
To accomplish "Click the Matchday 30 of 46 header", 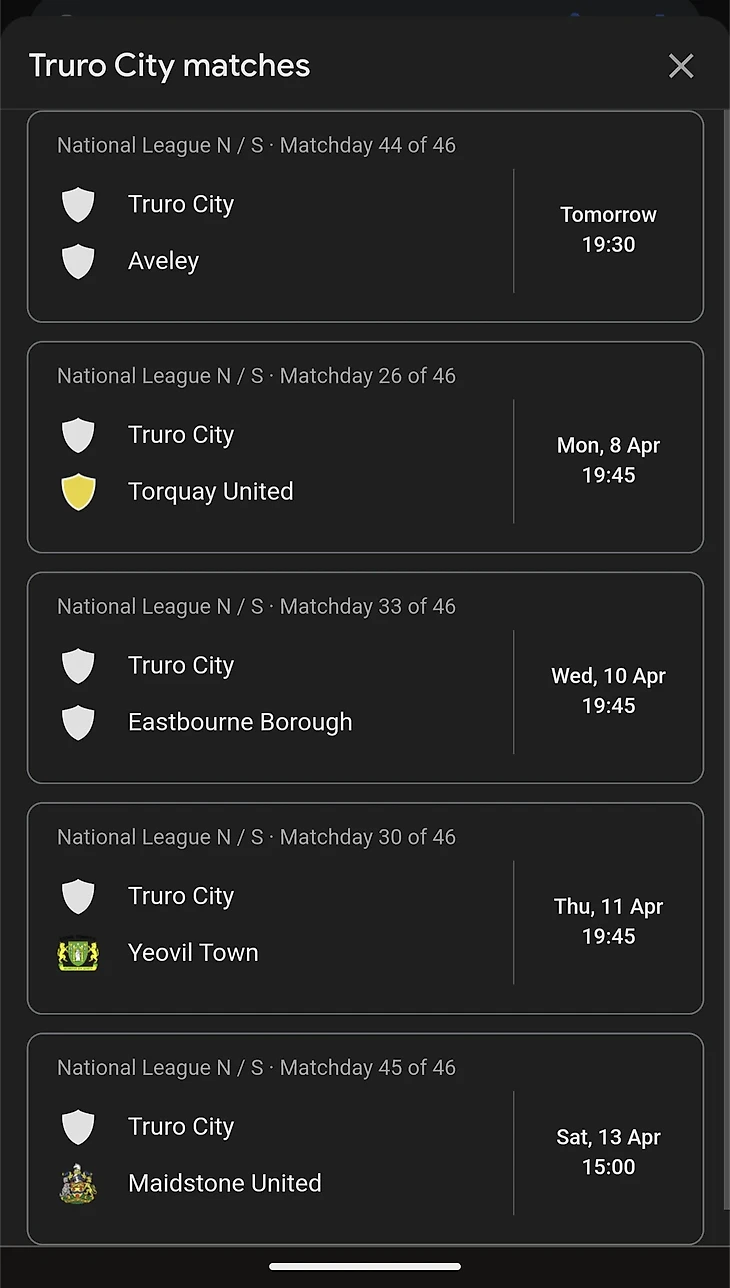I will tap(256, 837).
